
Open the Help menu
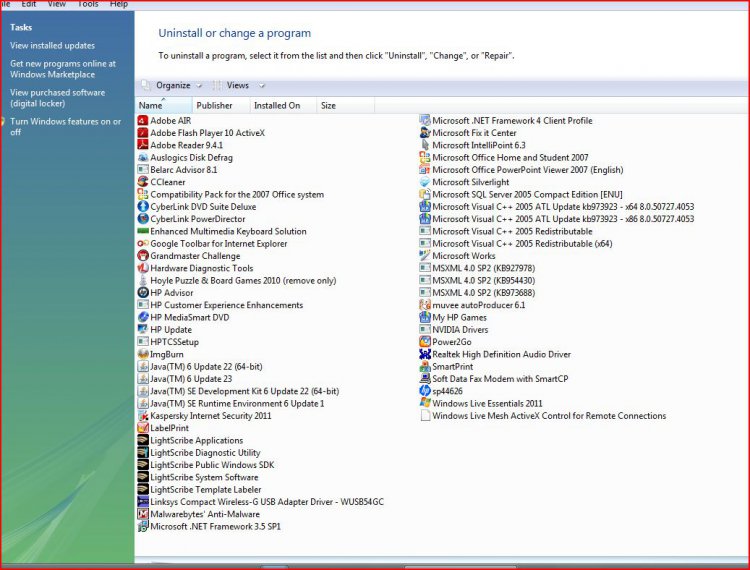119,4
